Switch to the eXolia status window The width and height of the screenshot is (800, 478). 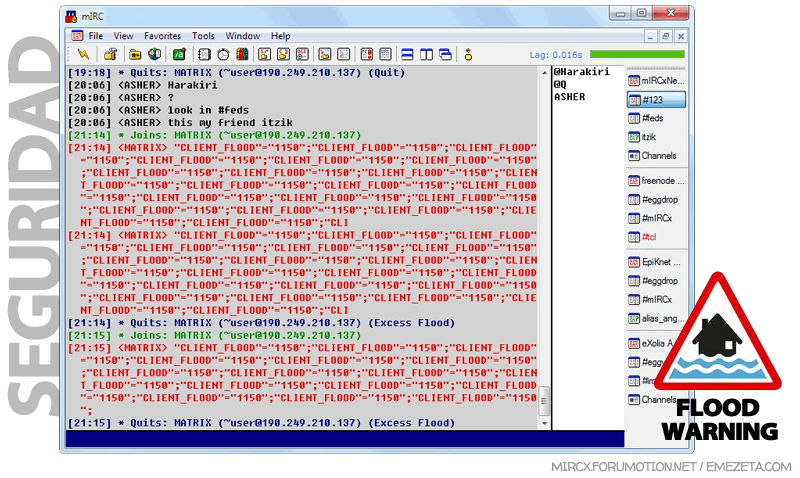651,343
